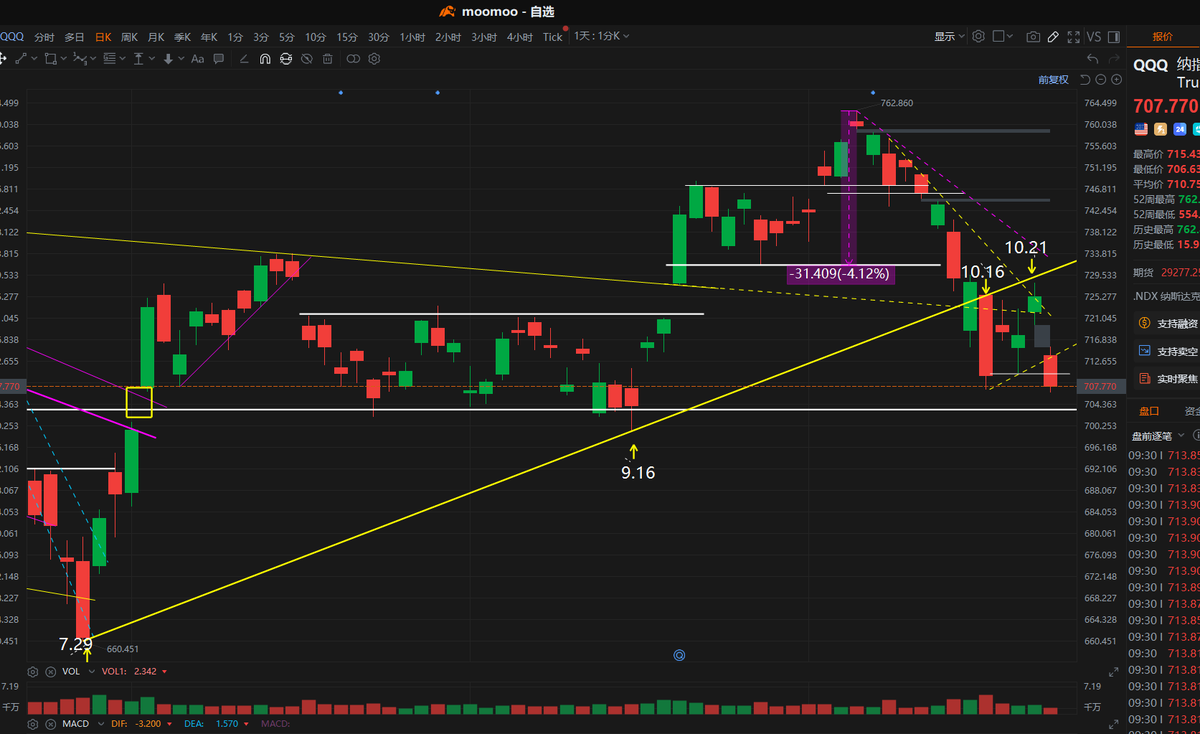1200x734 pixels.
Task: Click the blue target icon below chart
Action: click(x=679, y=656)
